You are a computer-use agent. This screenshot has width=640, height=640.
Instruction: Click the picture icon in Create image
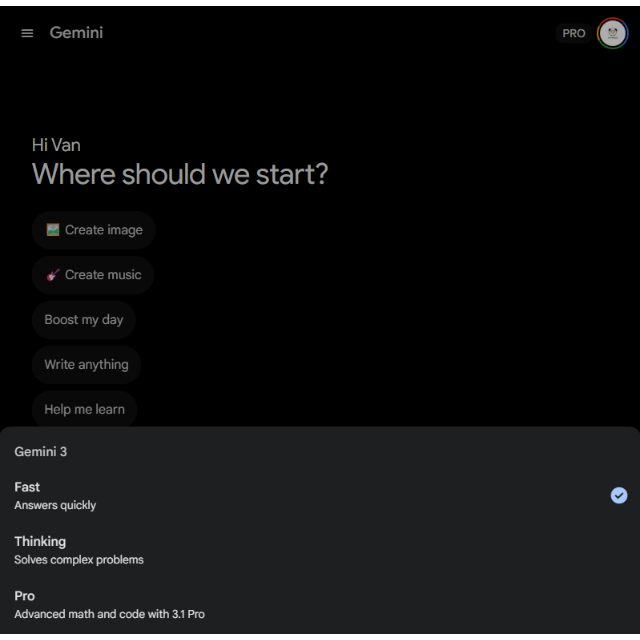point(53,230)
